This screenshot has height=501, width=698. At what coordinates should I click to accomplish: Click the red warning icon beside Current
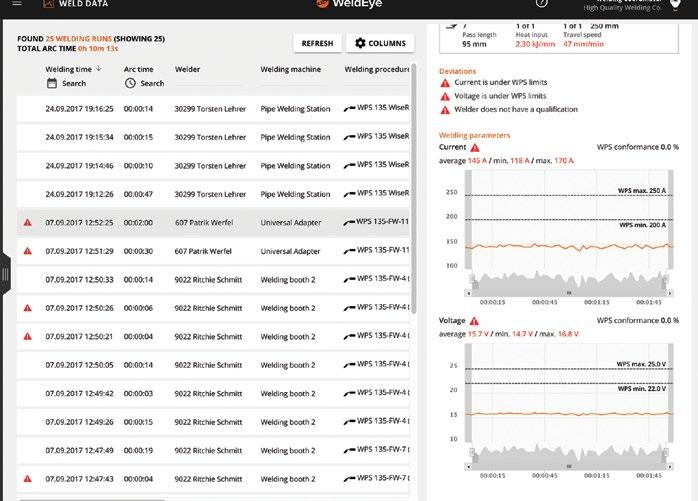(x=475, y=148)
